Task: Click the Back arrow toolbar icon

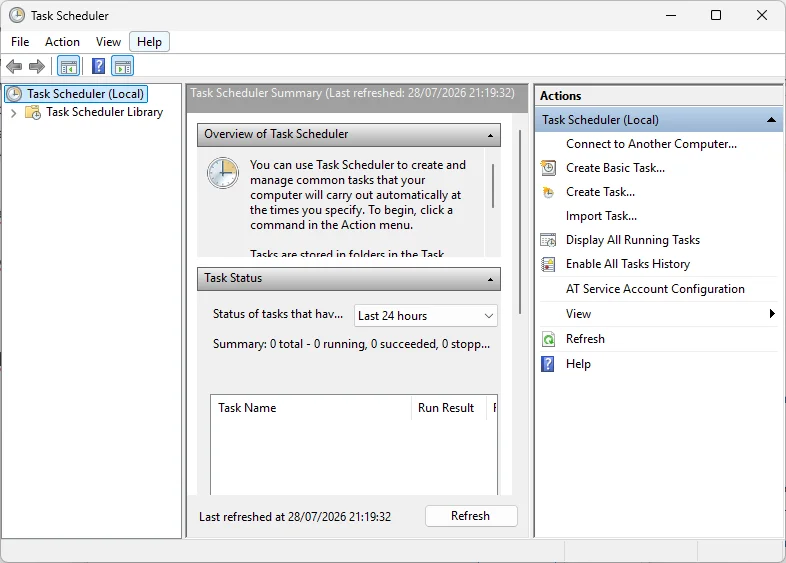Action: tap(14, 66)
